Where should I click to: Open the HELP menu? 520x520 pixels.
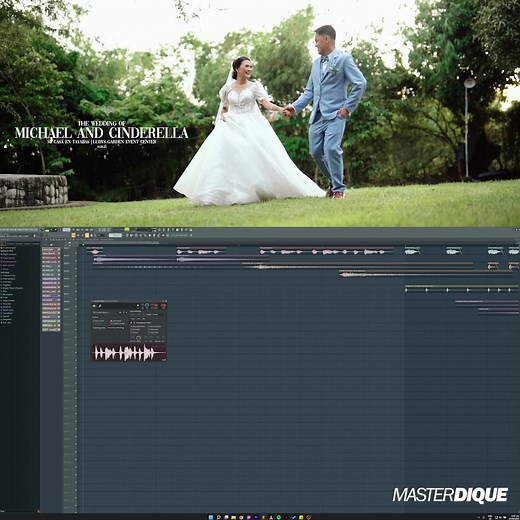point(36,229)
